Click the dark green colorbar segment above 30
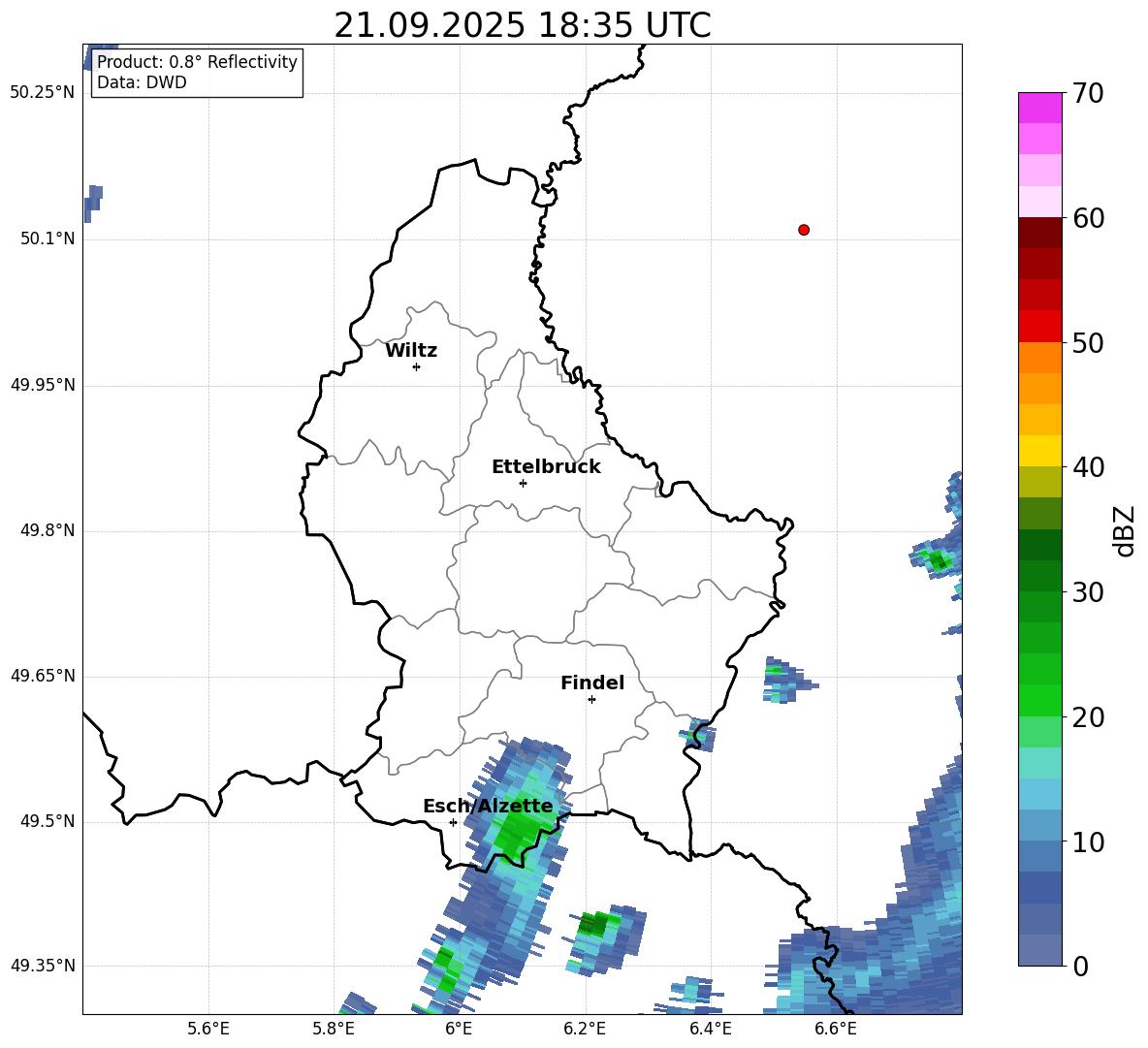This screenshot has height=1048, width=1148. pyautogui.click(x=1039, y=576)
